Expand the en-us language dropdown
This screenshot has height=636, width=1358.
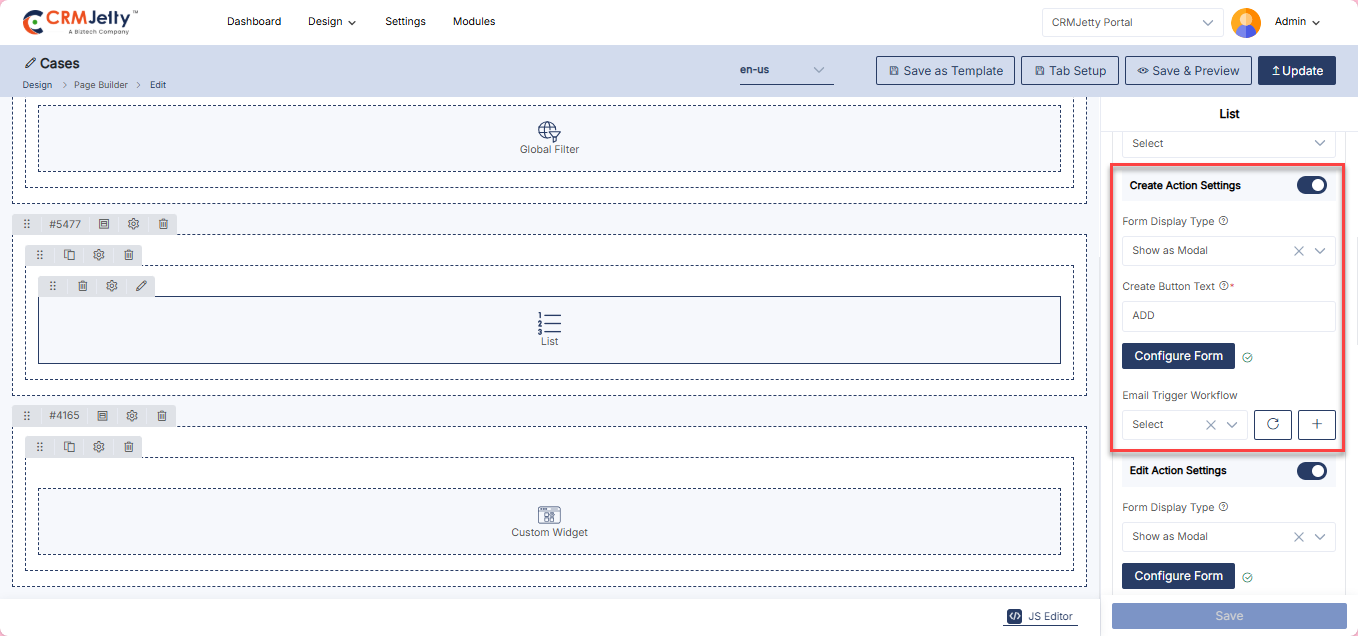(818, 70)
